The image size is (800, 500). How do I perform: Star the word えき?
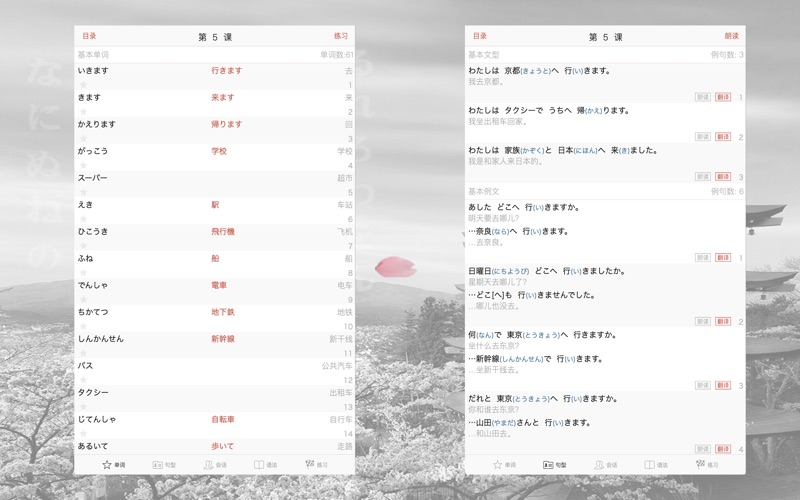83,219
